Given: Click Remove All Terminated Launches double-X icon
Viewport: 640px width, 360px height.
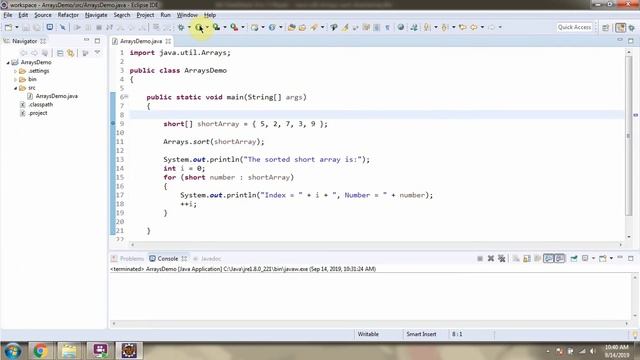Looking at the screenshot, I should click(x=502, y=258).
